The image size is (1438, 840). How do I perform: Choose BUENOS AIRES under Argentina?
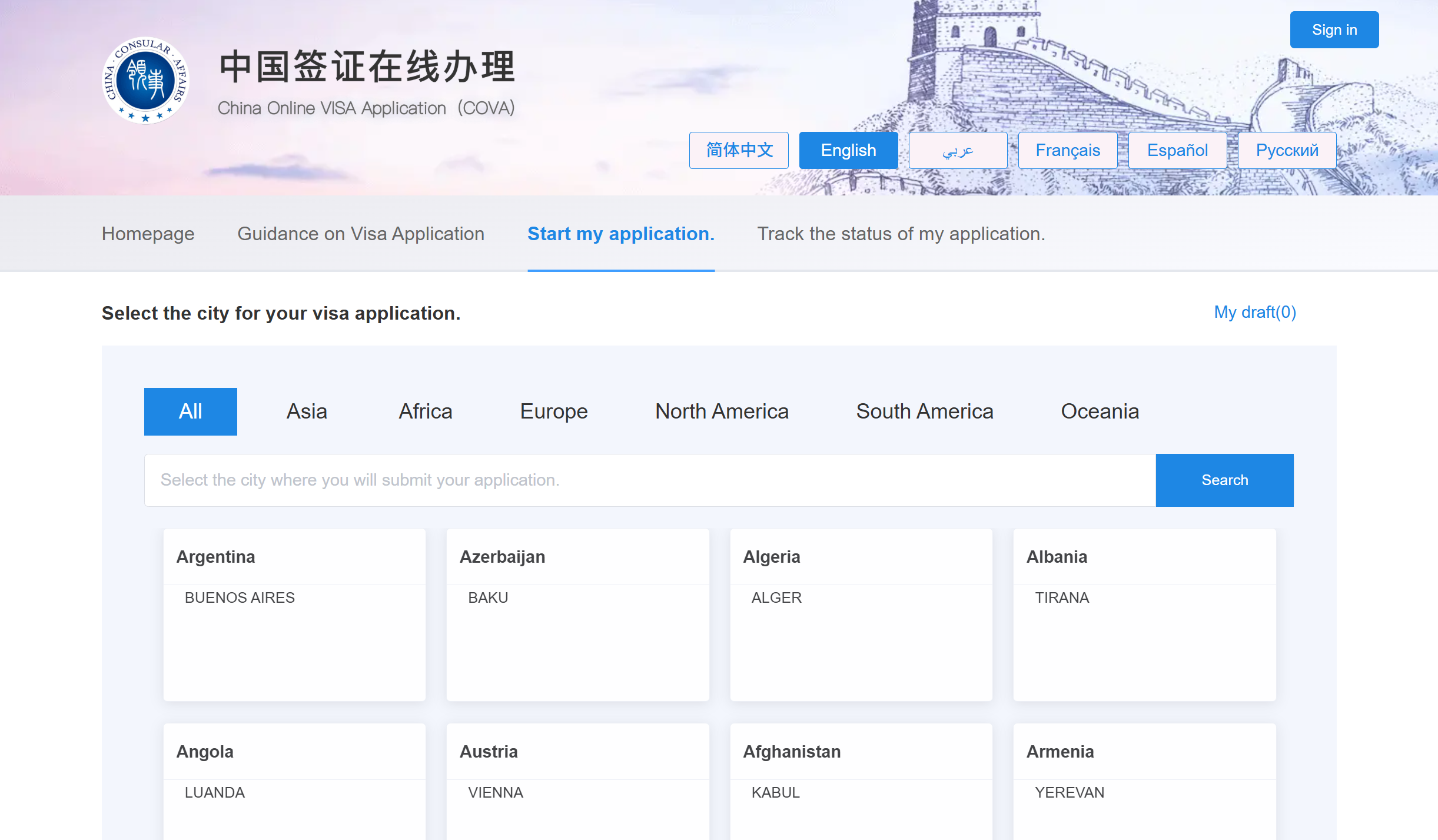pos(240,597)
